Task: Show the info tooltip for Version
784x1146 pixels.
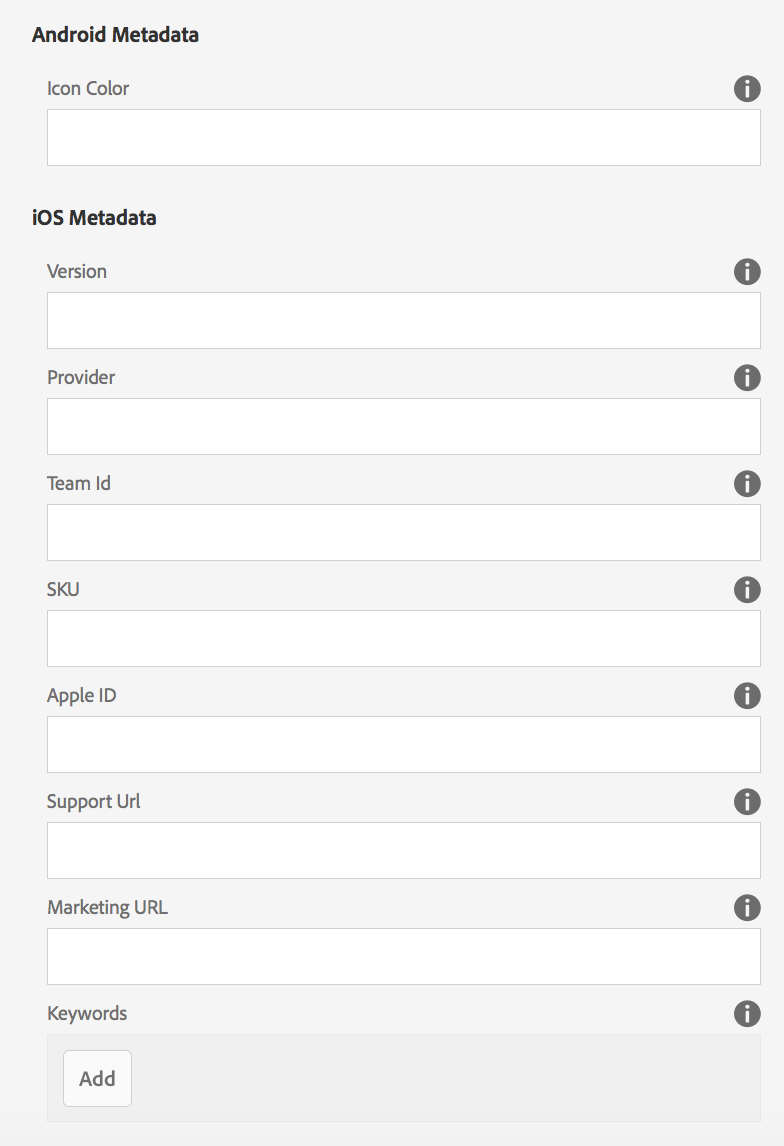Action: [747, 272]
